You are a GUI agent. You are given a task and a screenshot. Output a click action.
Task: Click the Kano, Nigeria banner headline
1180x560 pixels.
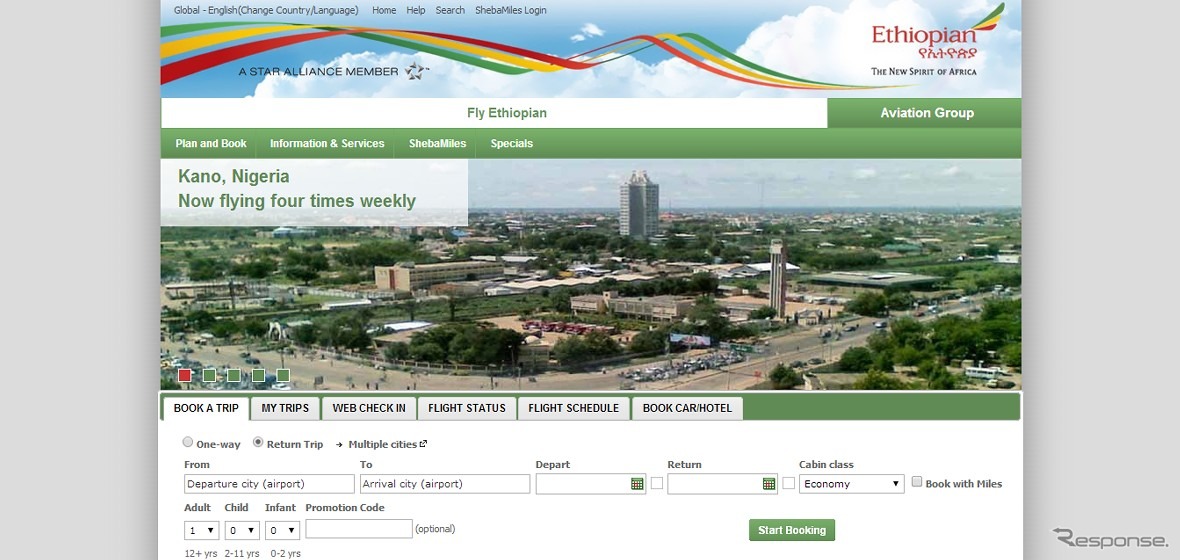pyautogui.click(x=234, y=177)
